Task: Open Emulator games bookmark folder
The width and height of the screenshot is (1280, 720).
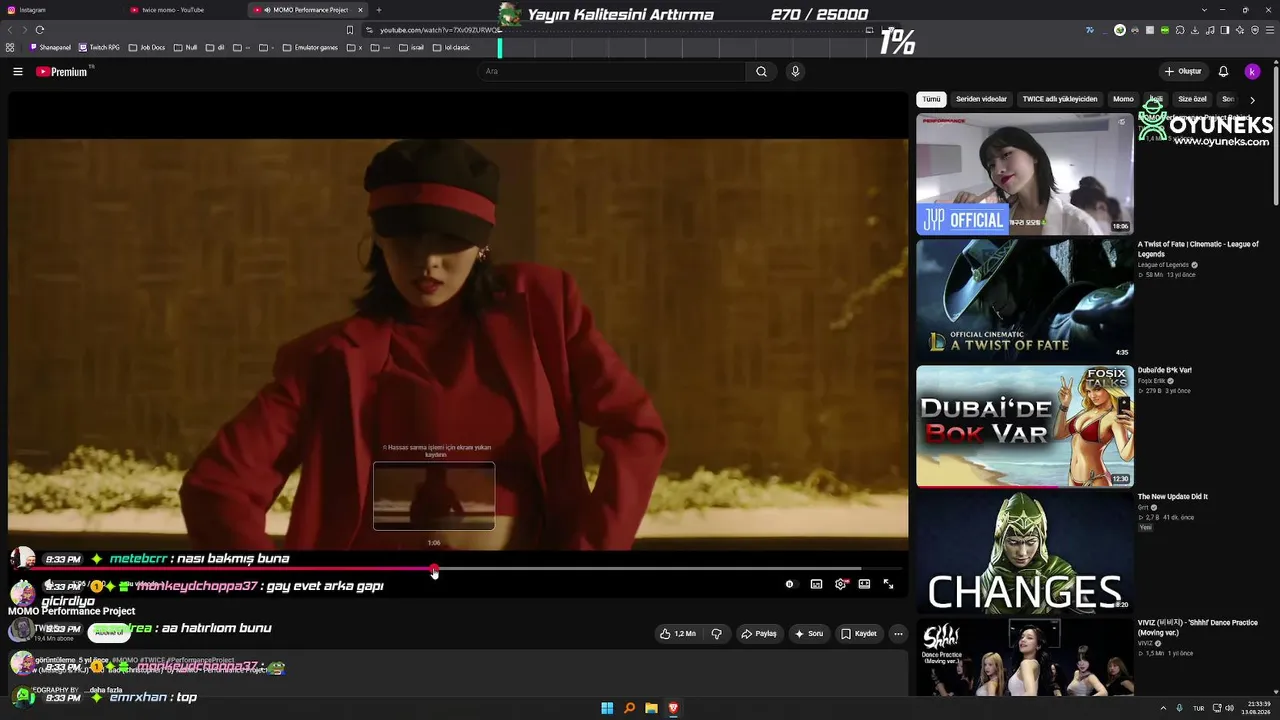Action: pos(310,47)
